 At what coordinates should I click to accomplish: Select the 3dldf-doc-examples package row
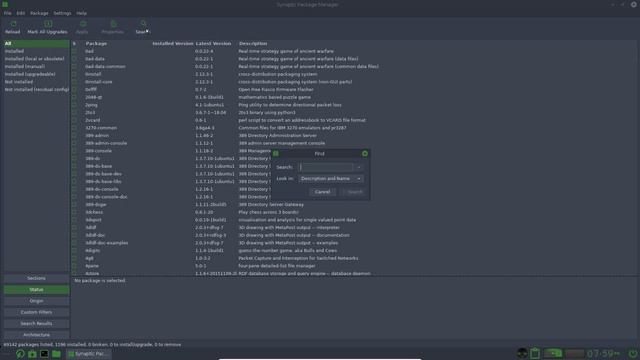(x=354, y=243)
